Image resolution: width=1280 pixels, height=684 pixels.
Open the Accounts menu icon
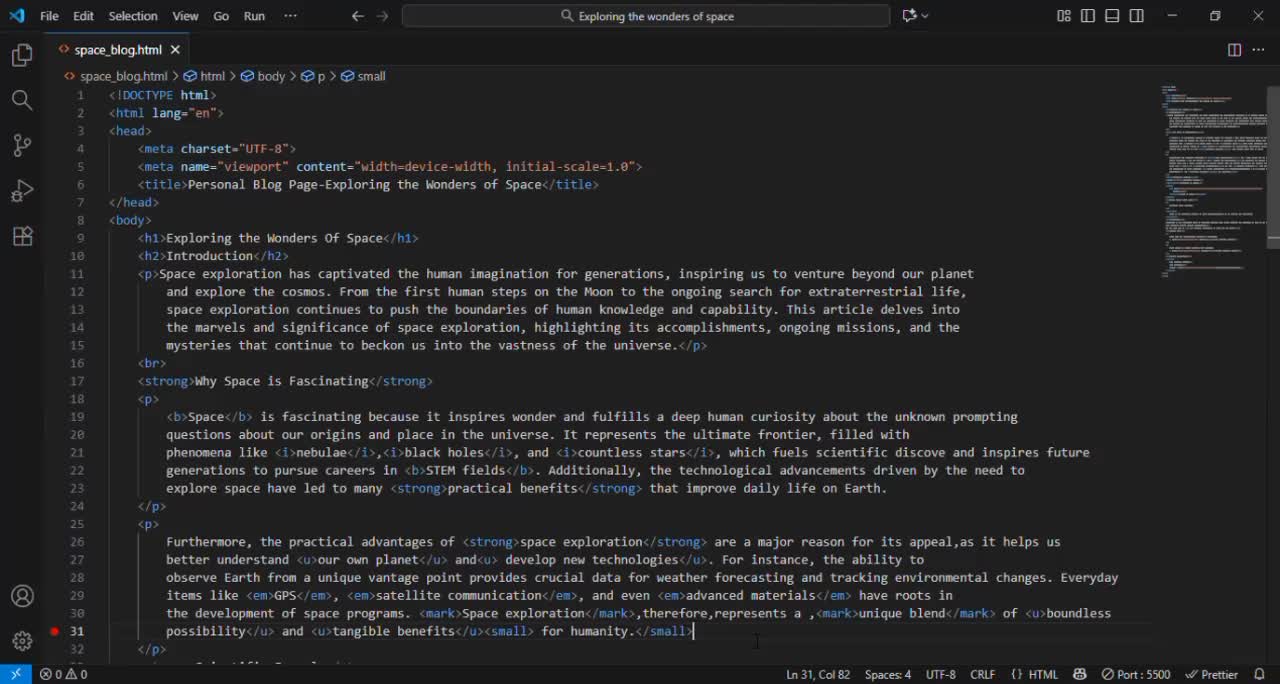click(x=22, y=597)
